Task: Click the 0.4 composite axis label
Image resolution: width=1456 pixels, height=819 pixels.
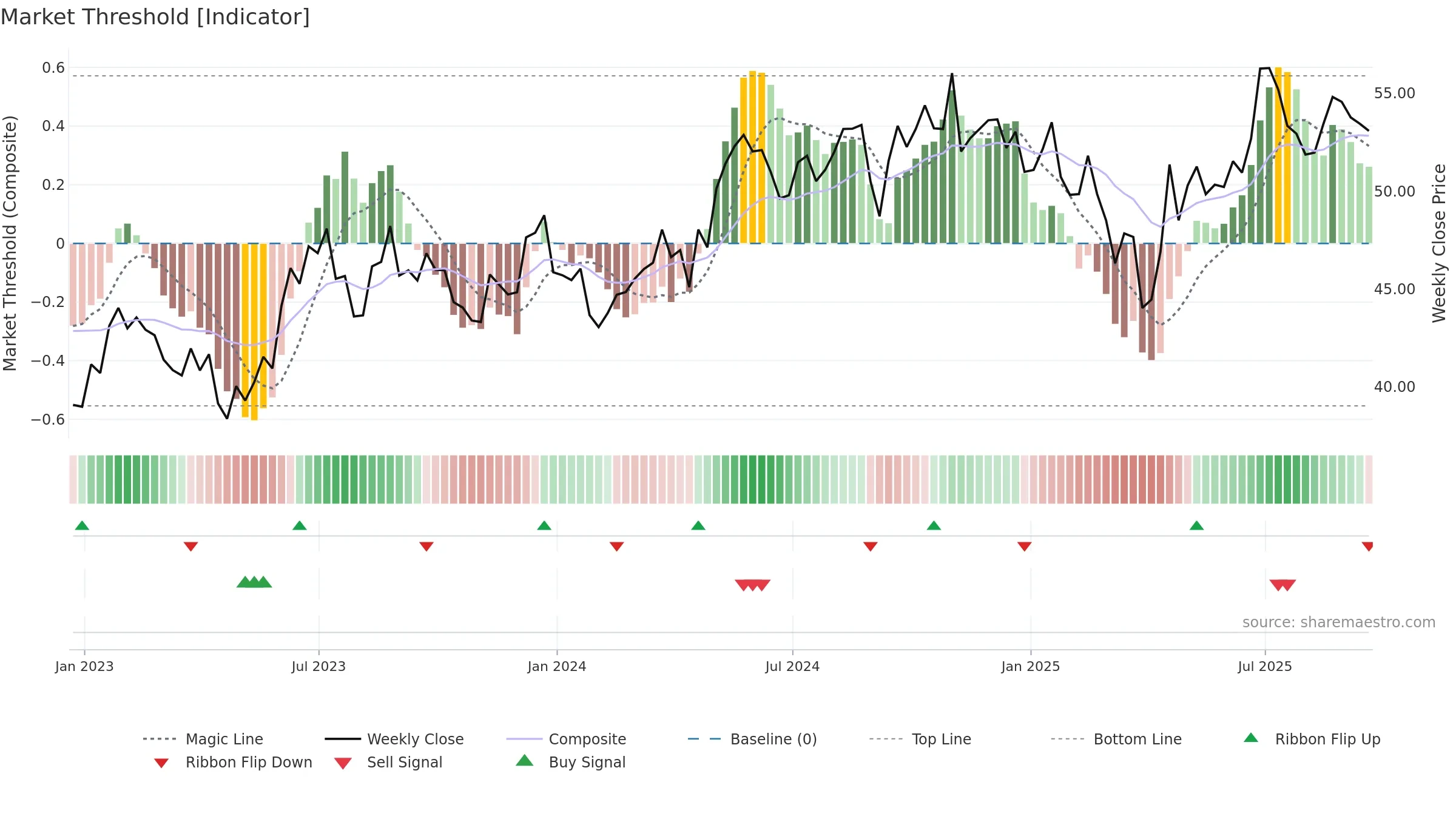Action: click(53, 126)
